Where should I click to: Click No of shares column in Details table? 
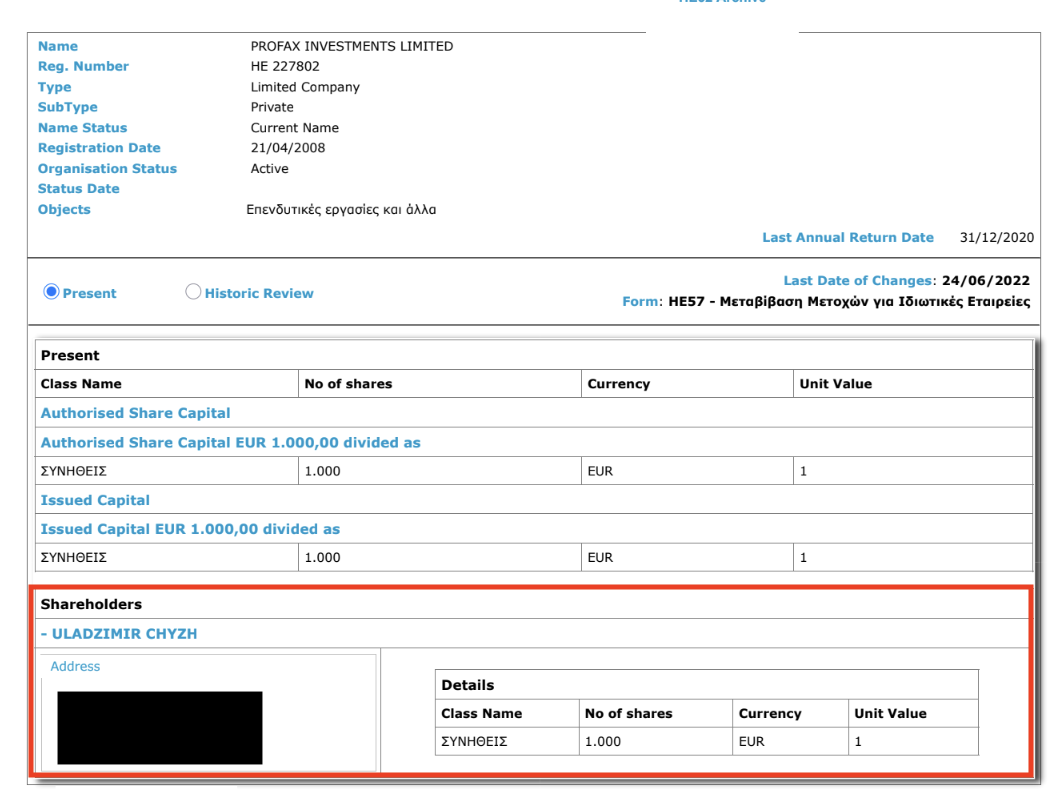tap(628, 714)
